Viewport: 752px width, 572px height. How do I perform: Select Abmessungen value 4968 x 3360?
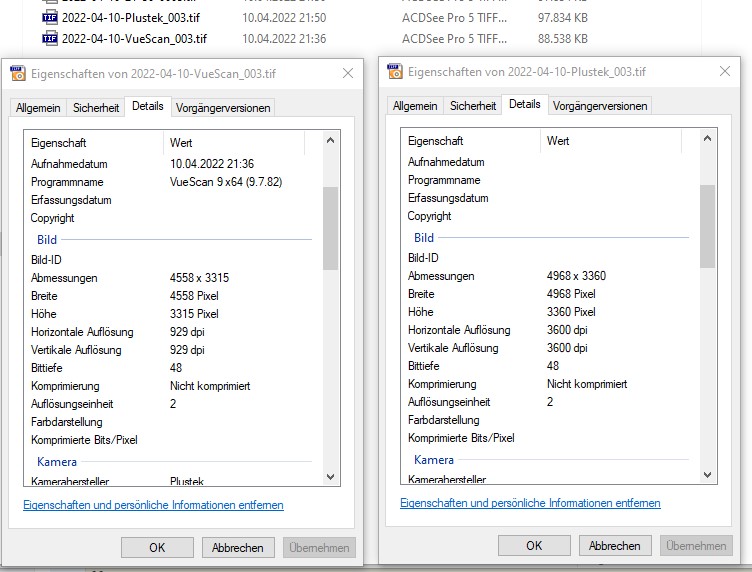[x=576, y=276]
